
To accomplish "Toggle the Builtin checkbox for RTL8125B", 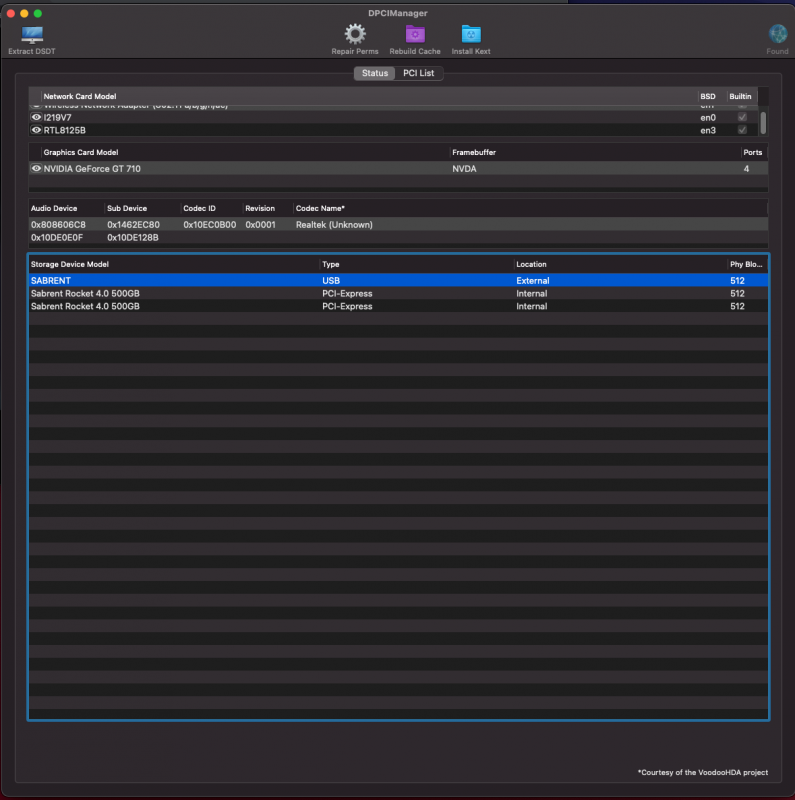I will 741,130.
